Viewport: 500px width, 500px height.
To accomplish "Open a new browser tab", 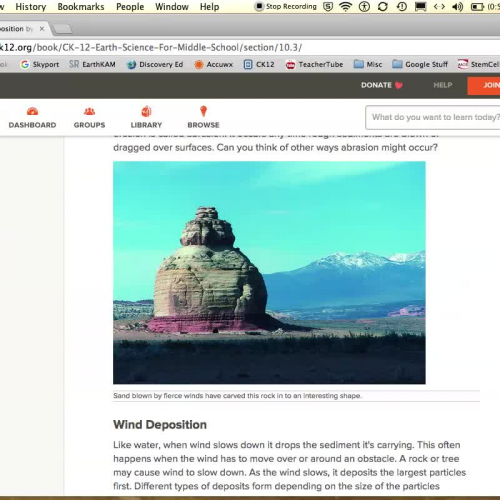I will [x=63, y=29].
